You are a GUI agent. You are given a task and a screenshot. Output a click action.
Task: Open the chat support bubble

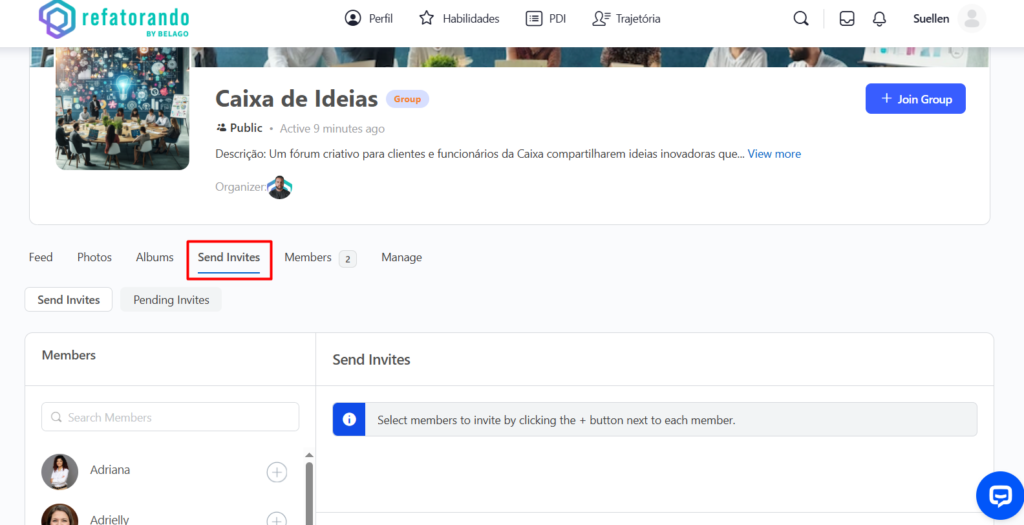pyautogui.click(x=999, y=495)
